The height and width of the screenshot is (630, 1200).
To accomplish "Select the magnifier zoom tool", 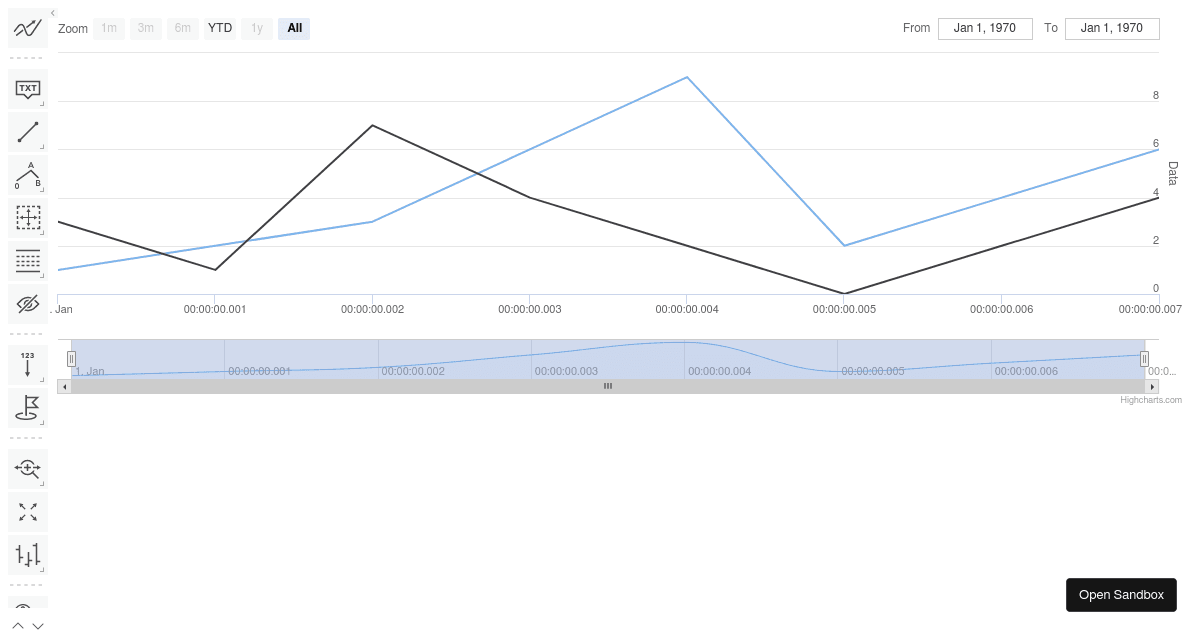I will [x=28, y=469].
